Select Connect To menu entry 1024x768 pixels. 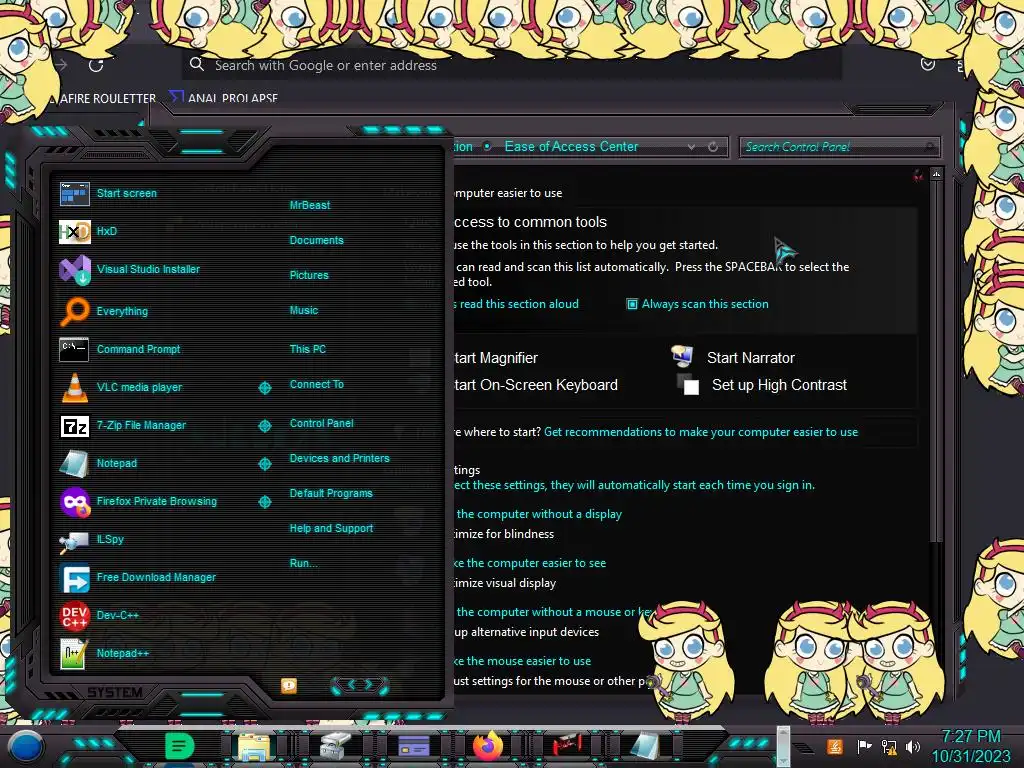coord(316,385)
